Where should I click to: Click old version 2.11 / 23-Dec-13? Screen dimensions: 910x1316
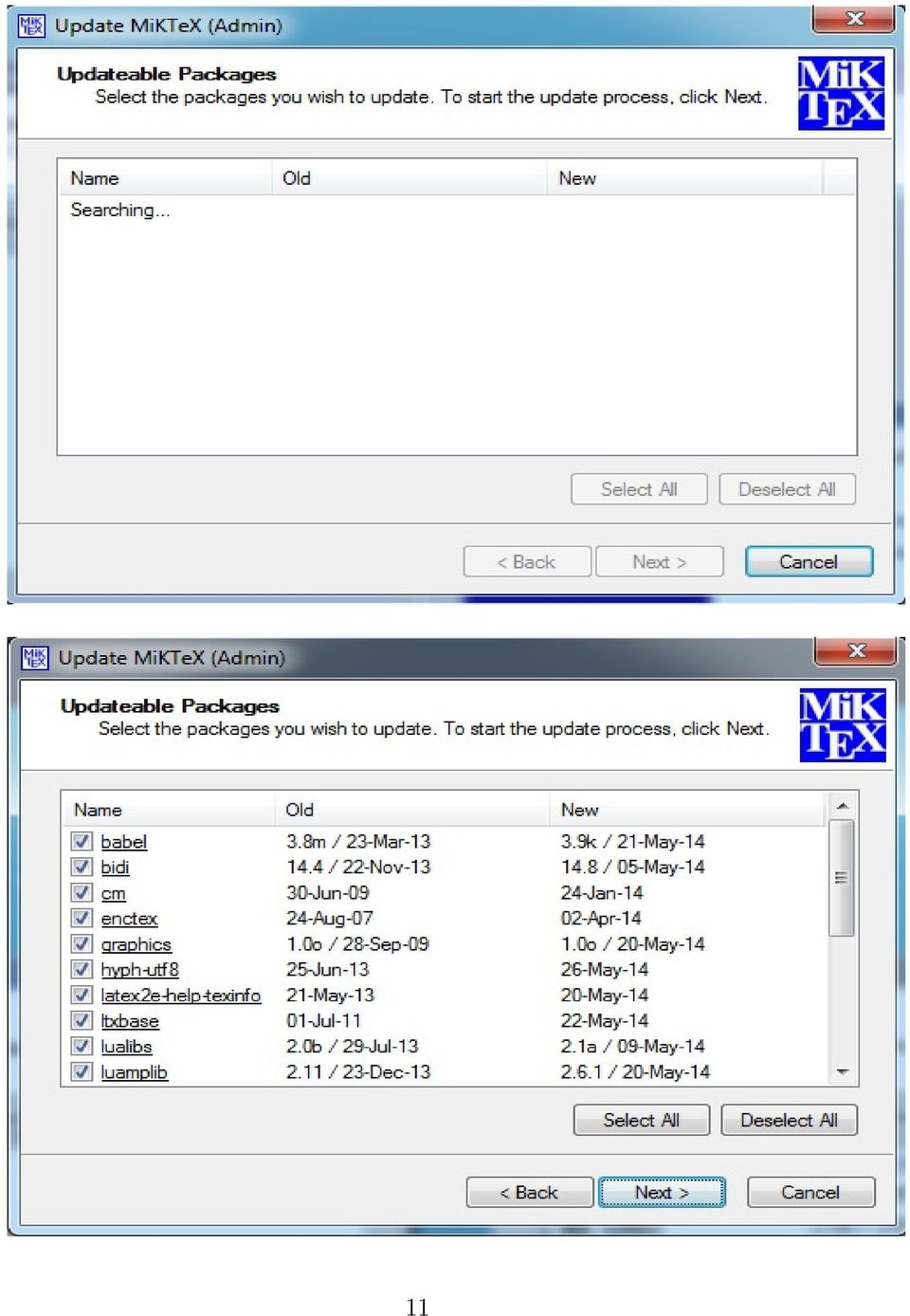click(358, 1071)
